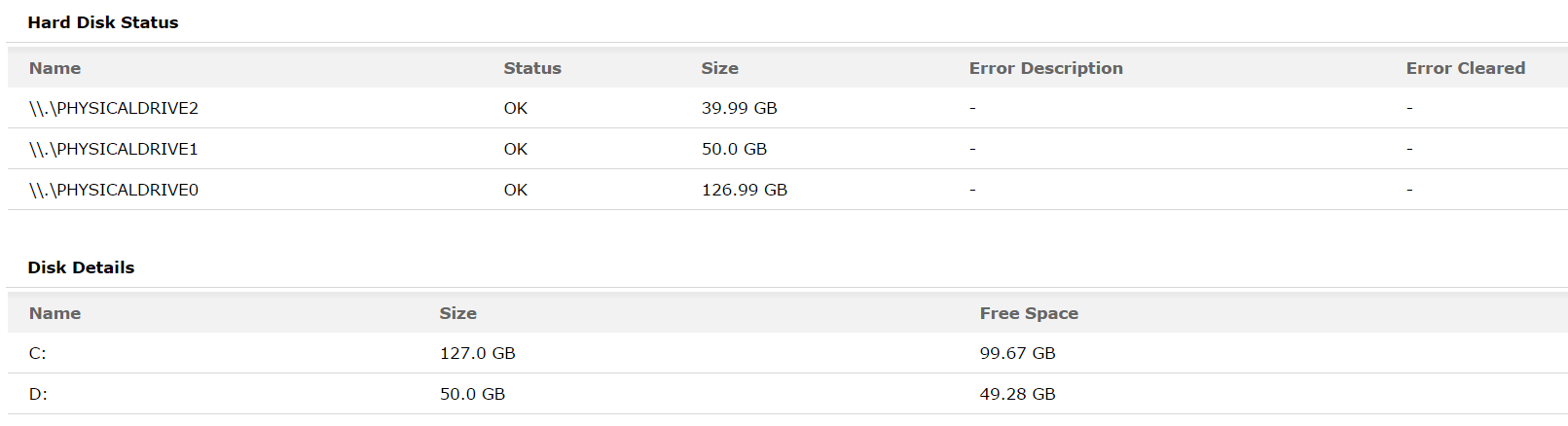The width and height of the screenshot is (1568, 426).
Task: Click the 99.67 GB free space value
Action: 1017,353
